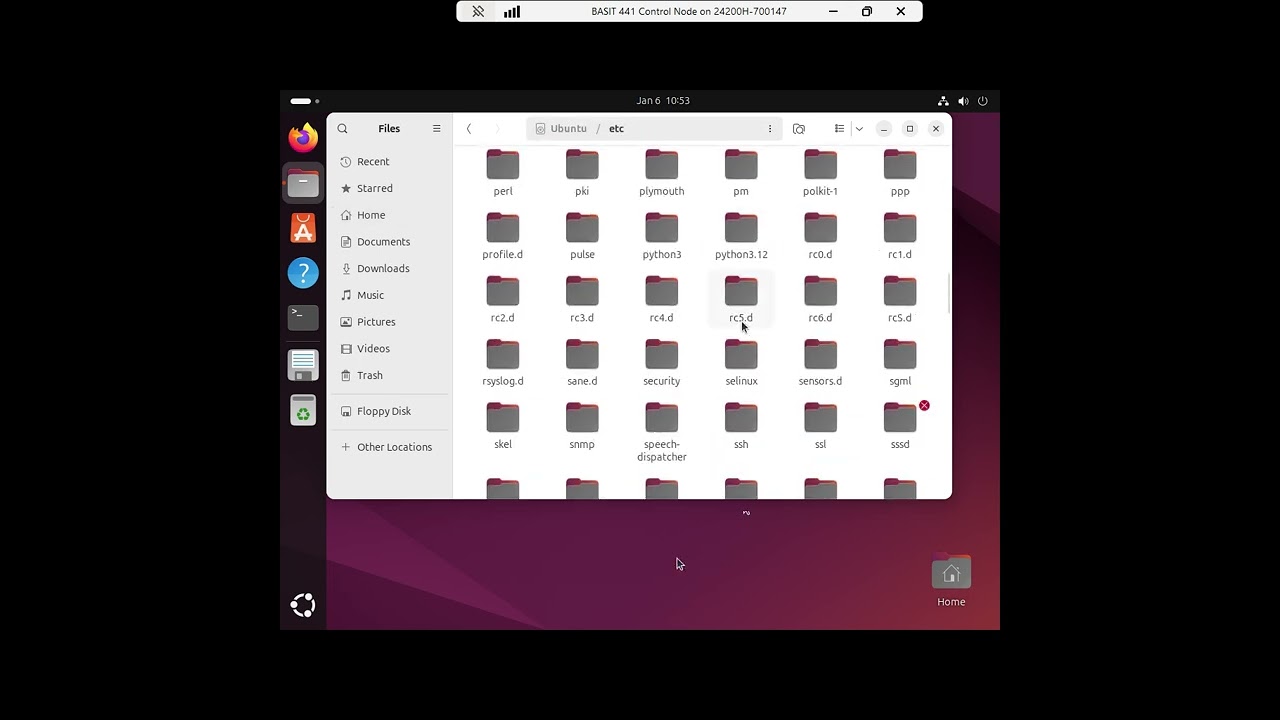Viewport: 1280px width, 720px height.
Task: Open Recent in the sidebar
Action: 390,161
